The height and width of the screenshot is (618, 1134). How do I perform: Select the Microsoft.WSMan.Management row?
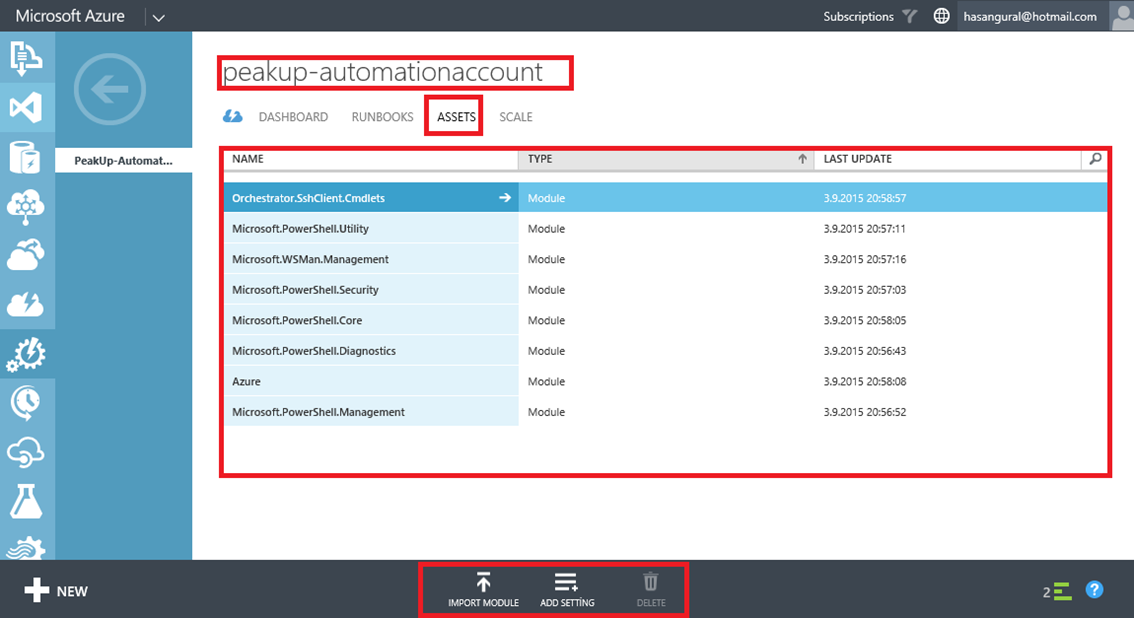click(x=665, y=259)
